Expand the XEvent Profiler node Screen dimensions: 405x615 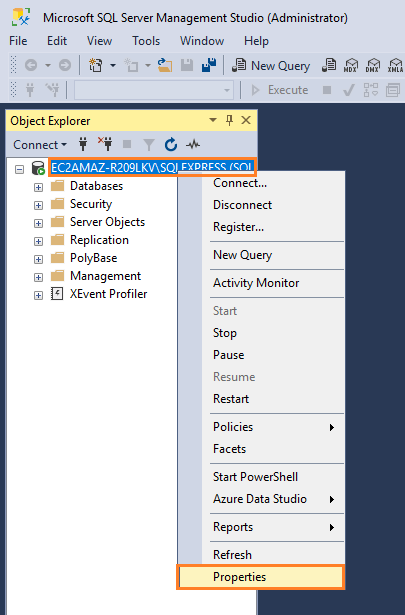point(38,295)
